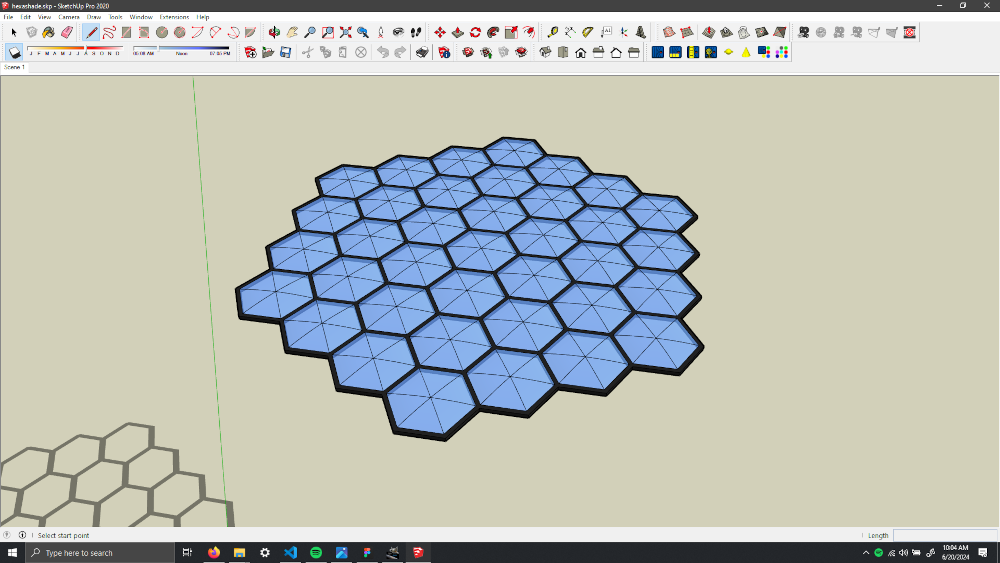Go to the Previous view

coord(363,32)
